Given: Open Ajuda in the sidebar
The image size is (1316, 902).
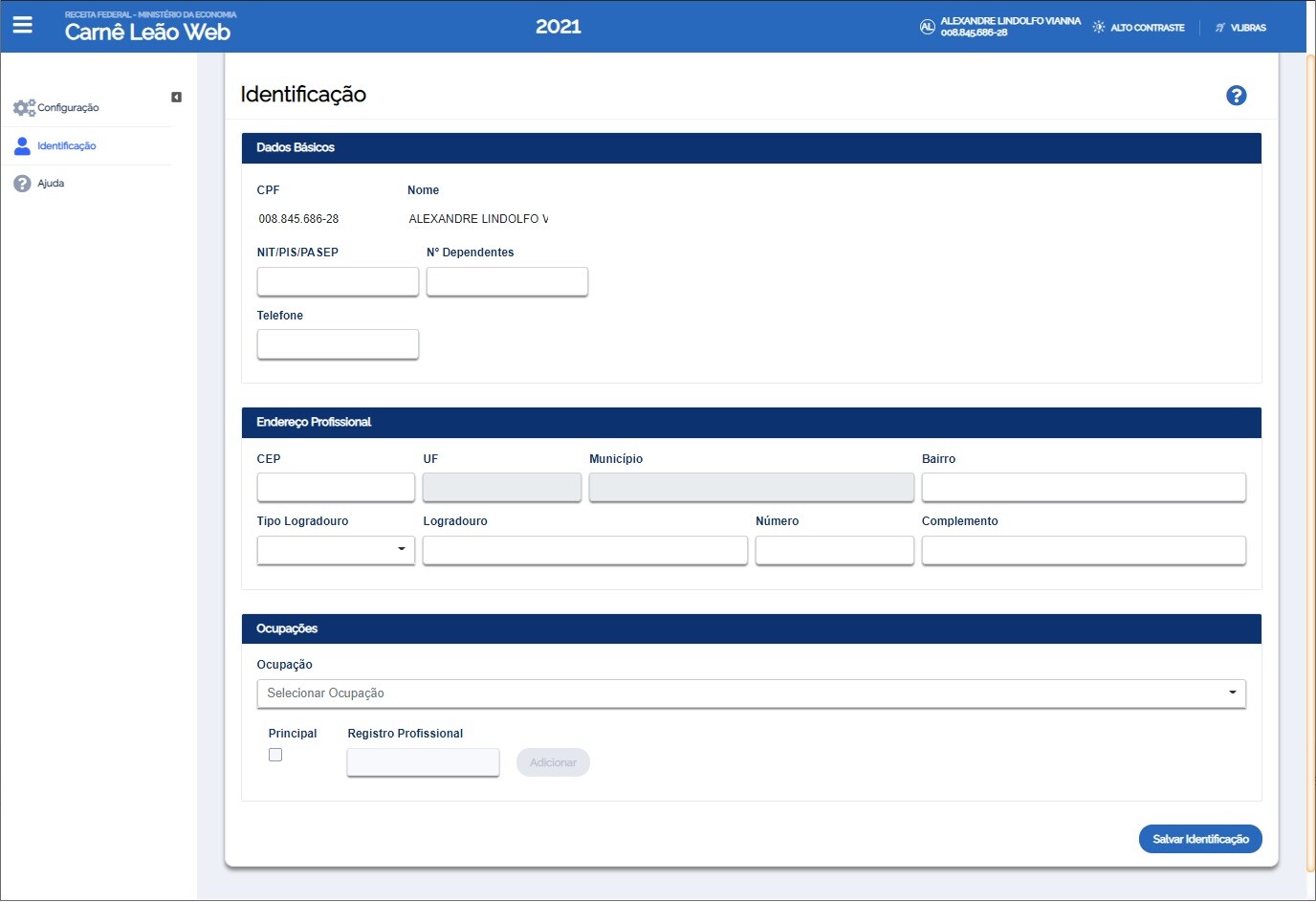Looking at the screenshot, I should [51, 183].
